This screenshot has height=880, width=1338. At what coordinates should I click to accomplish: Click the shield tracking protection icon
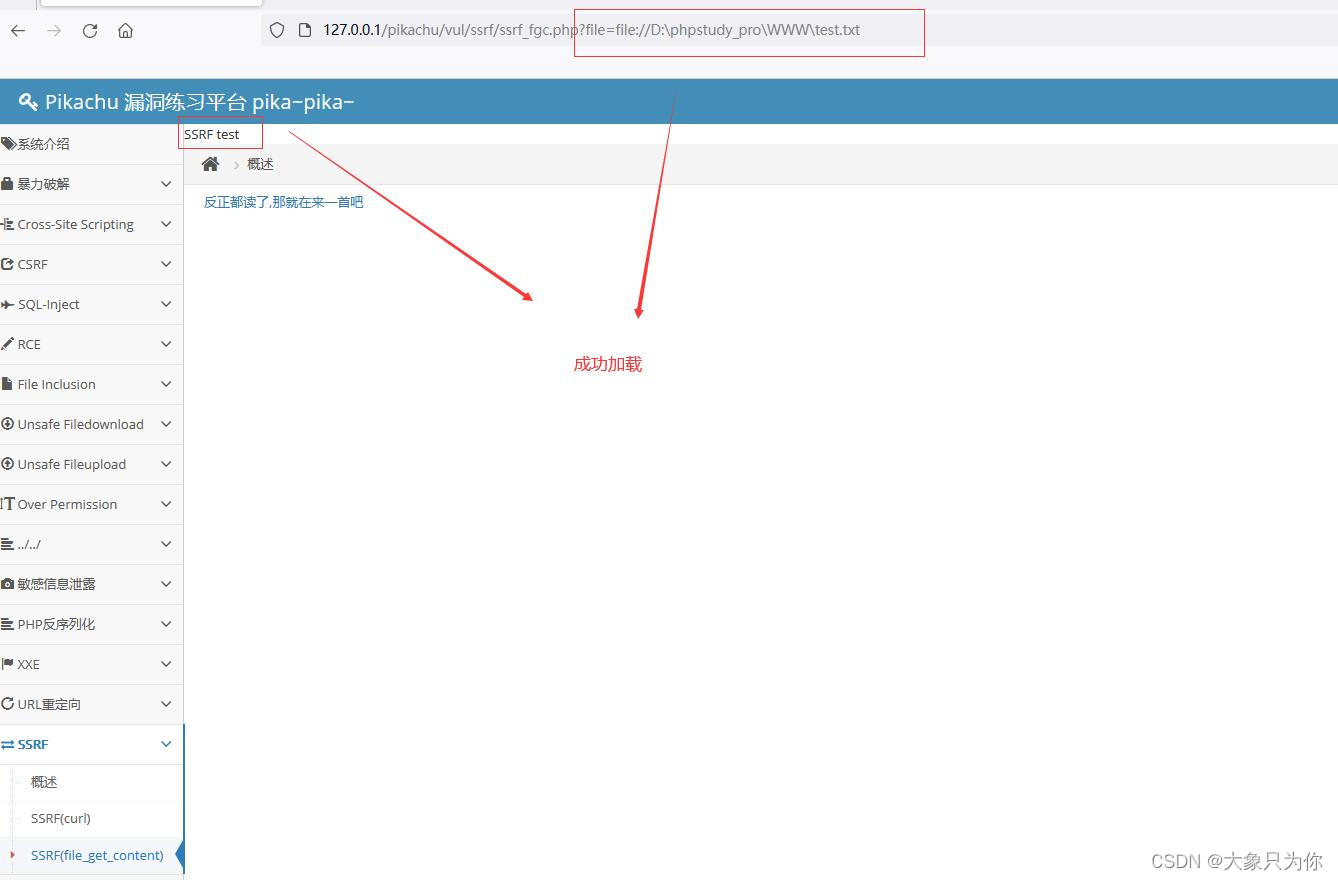pyautogui.click(x=277, y=30)
